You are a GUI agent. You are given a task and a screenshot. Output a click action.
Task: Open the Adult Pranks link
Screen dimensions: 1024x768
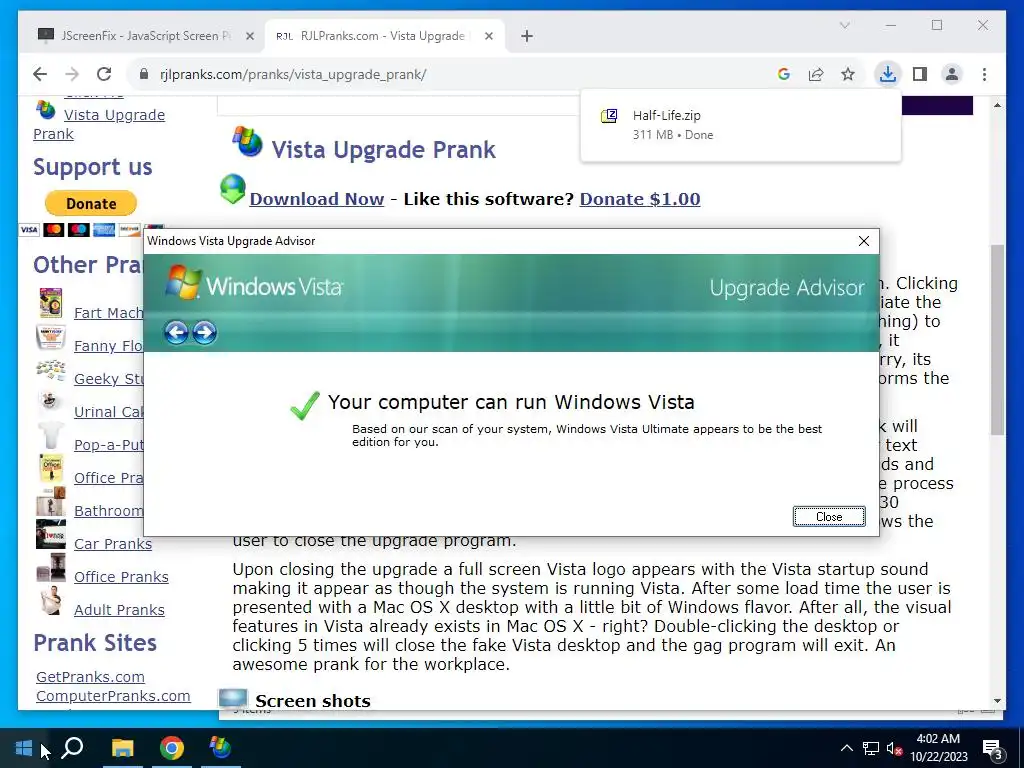[120, 610]
